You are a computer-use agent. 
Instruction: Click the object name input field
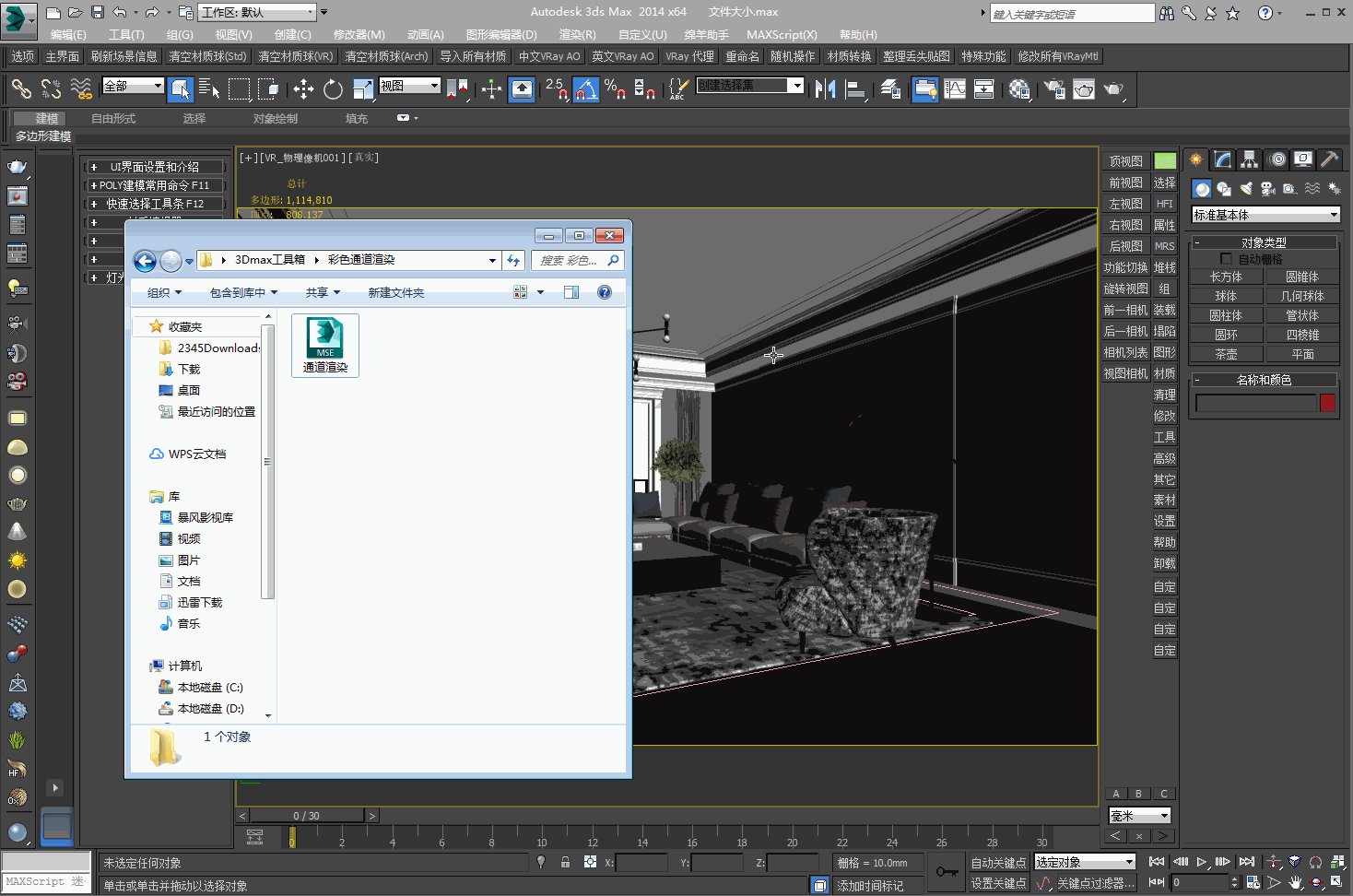tap(1255, 403)
